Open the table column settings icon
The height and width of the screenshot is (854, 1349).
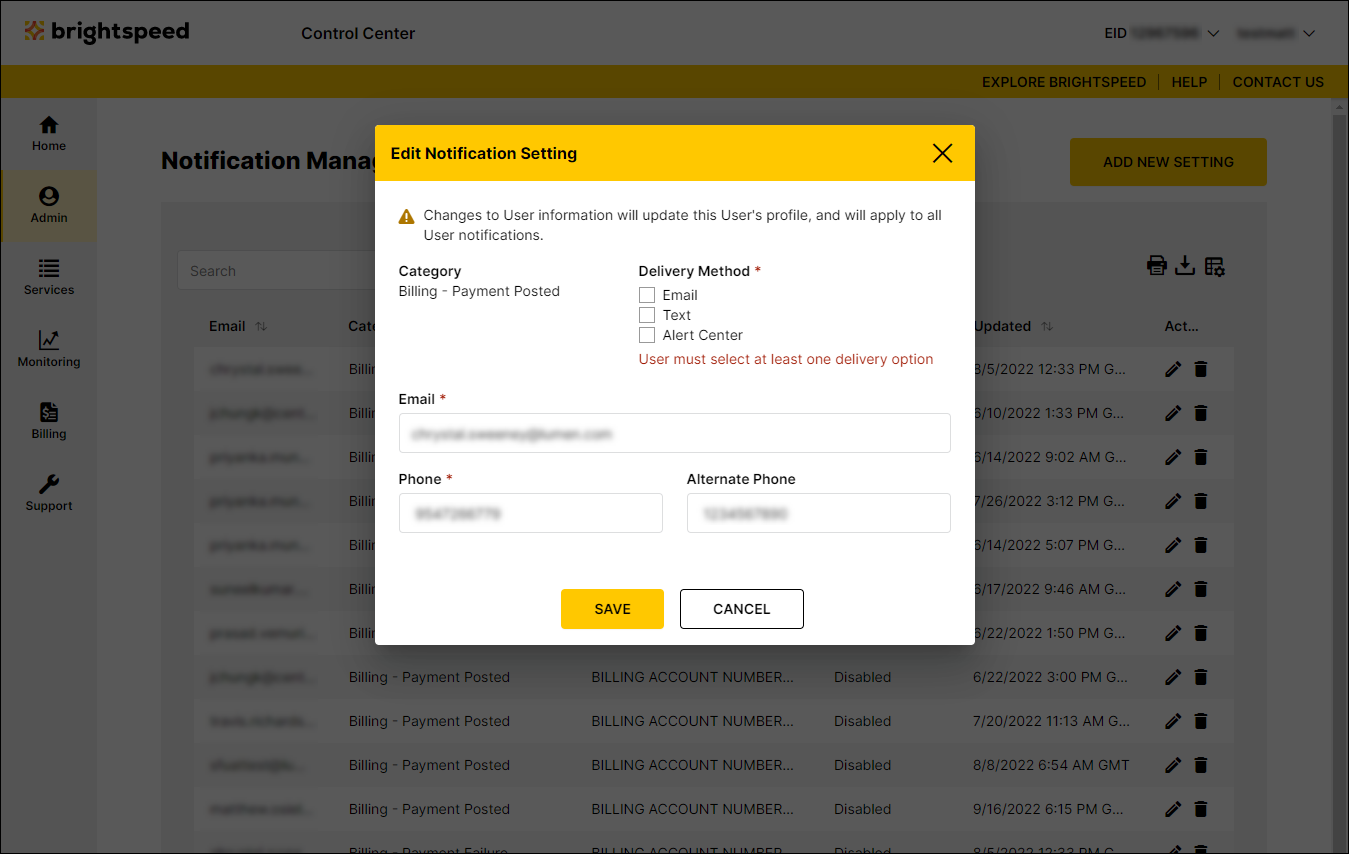point(1215,266)
